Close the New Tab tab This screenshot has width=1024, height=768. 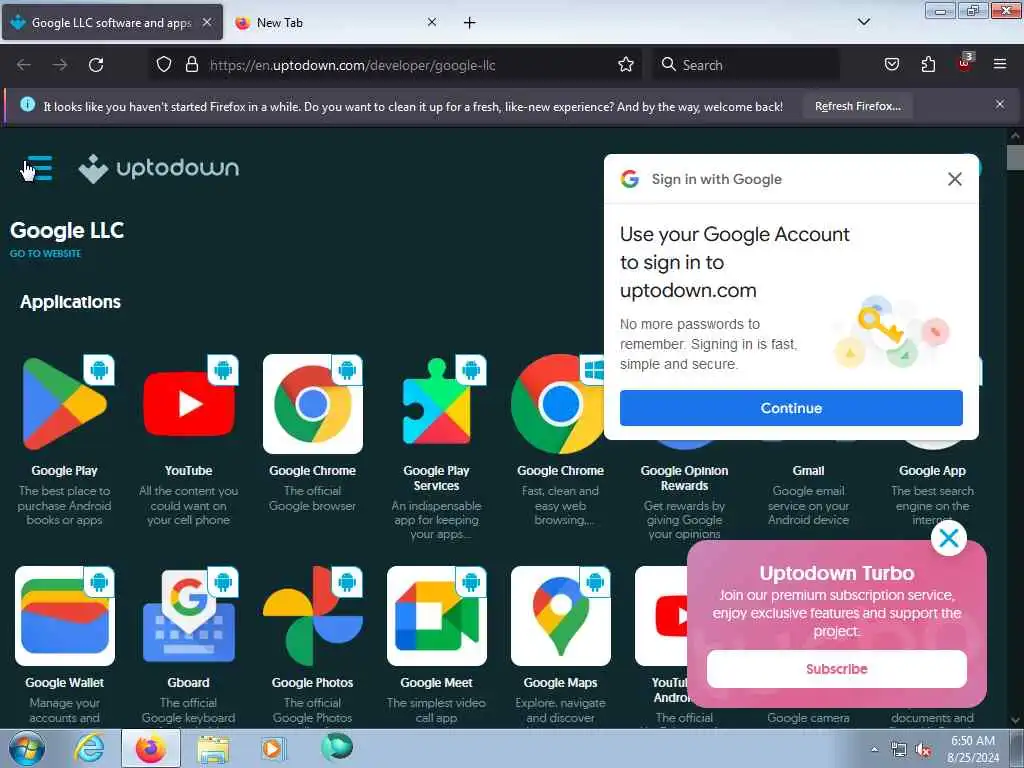(432, 22)
